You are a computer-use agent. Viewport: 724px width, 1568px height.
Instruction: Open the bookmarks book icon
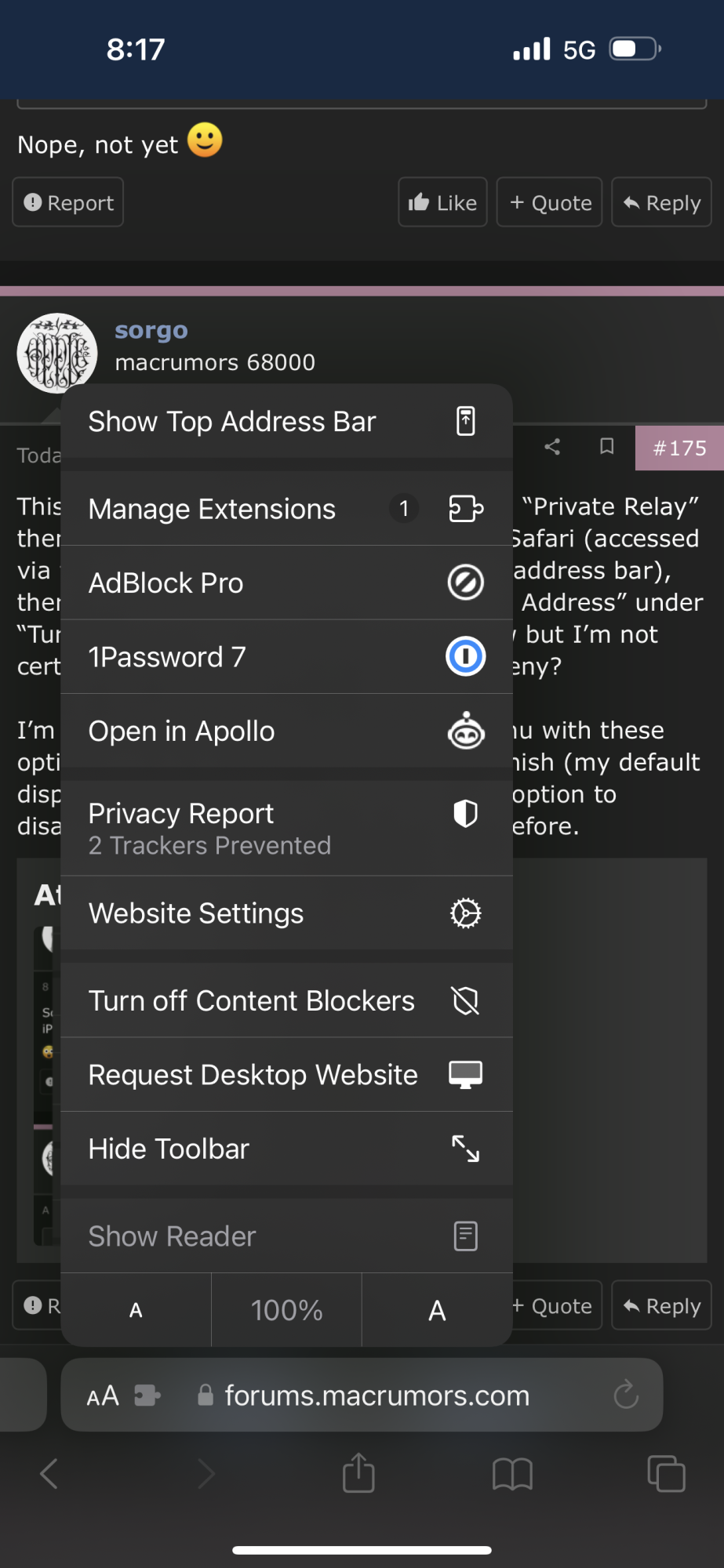[x=512, y=1474]
